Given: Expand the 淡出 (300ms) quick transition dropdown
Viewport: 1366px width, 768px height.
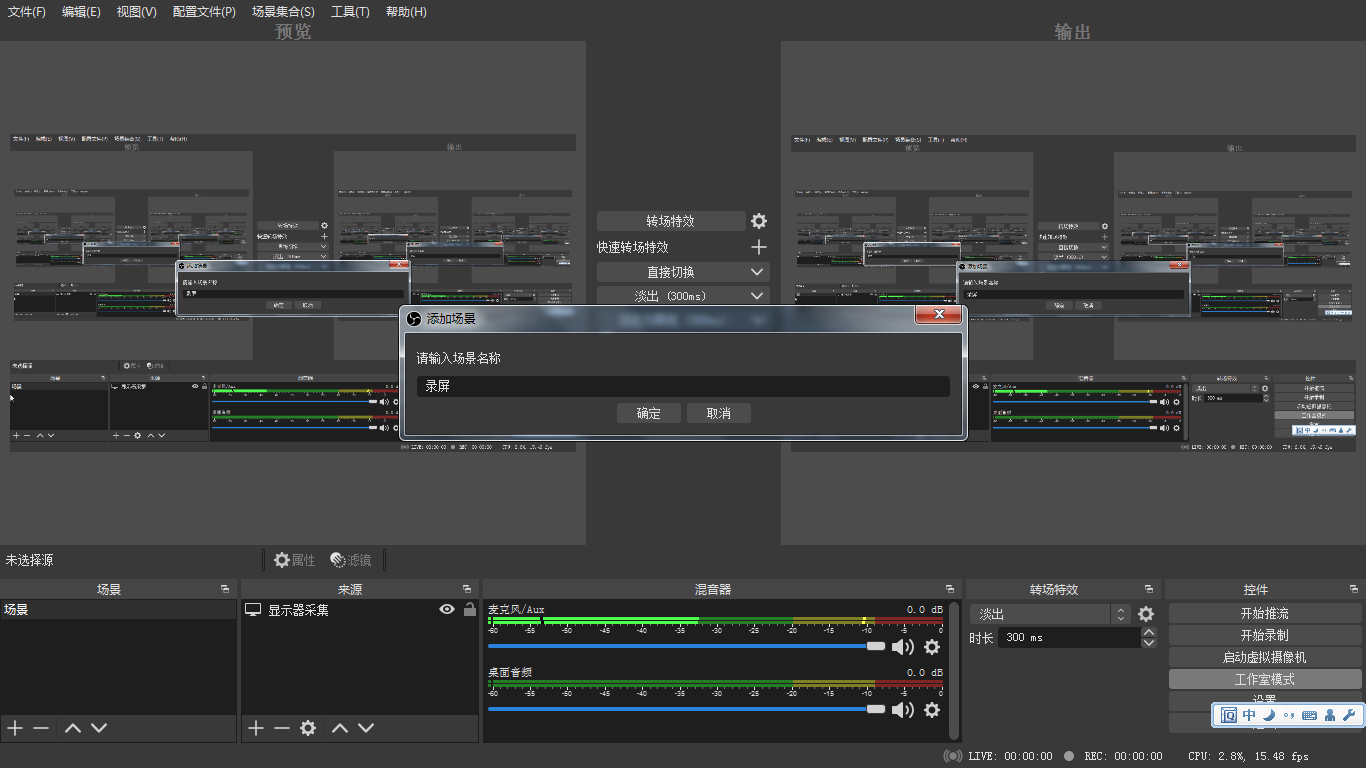Looking at the screenshot, I should [x=757, y=296].
